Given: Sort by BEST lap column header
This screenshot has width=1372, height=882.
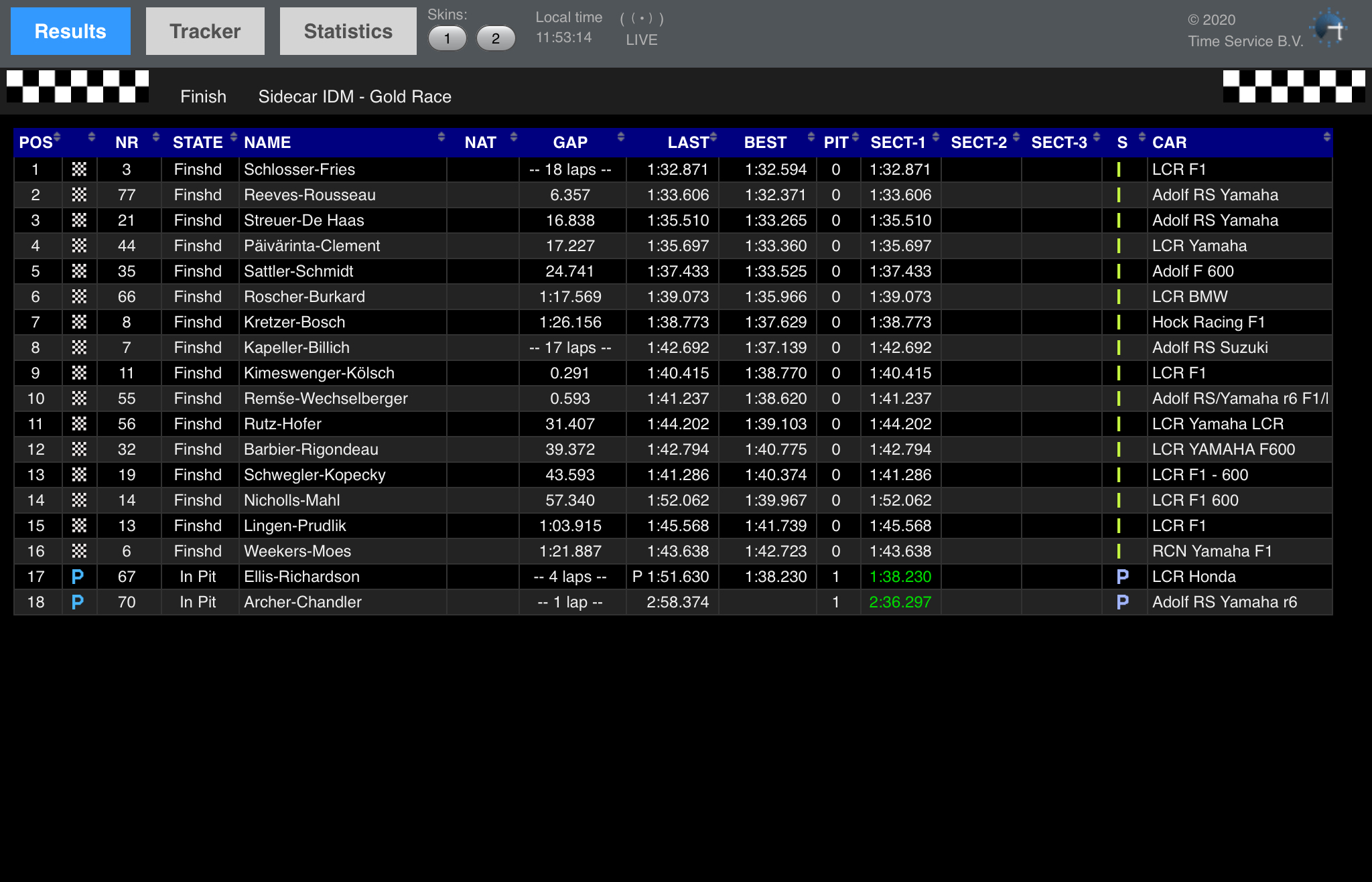Looking at the screenshot, I should click(768, 142).
